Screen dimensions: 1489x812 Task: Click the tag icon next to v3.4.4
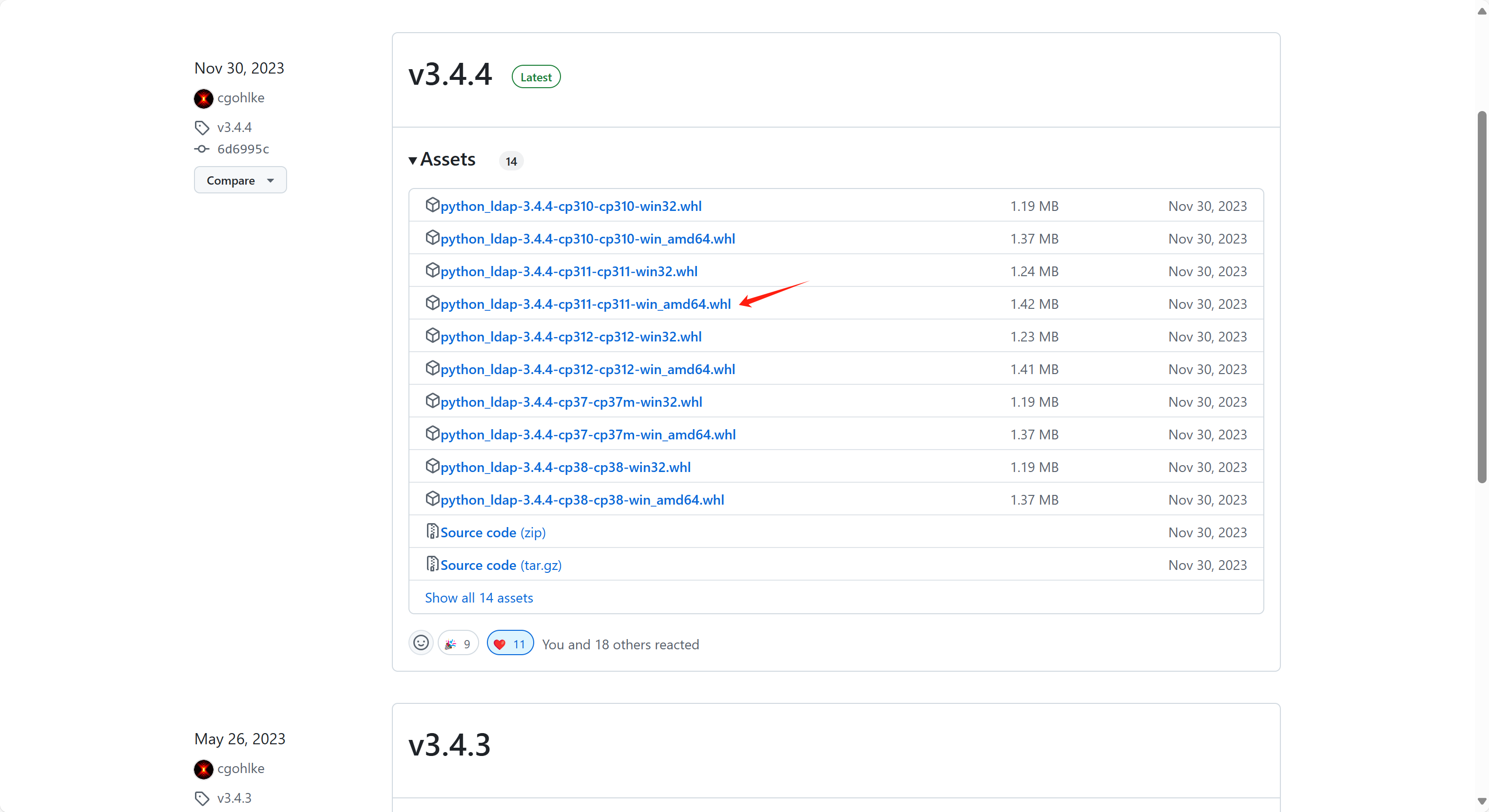click(x=202, y=127)
